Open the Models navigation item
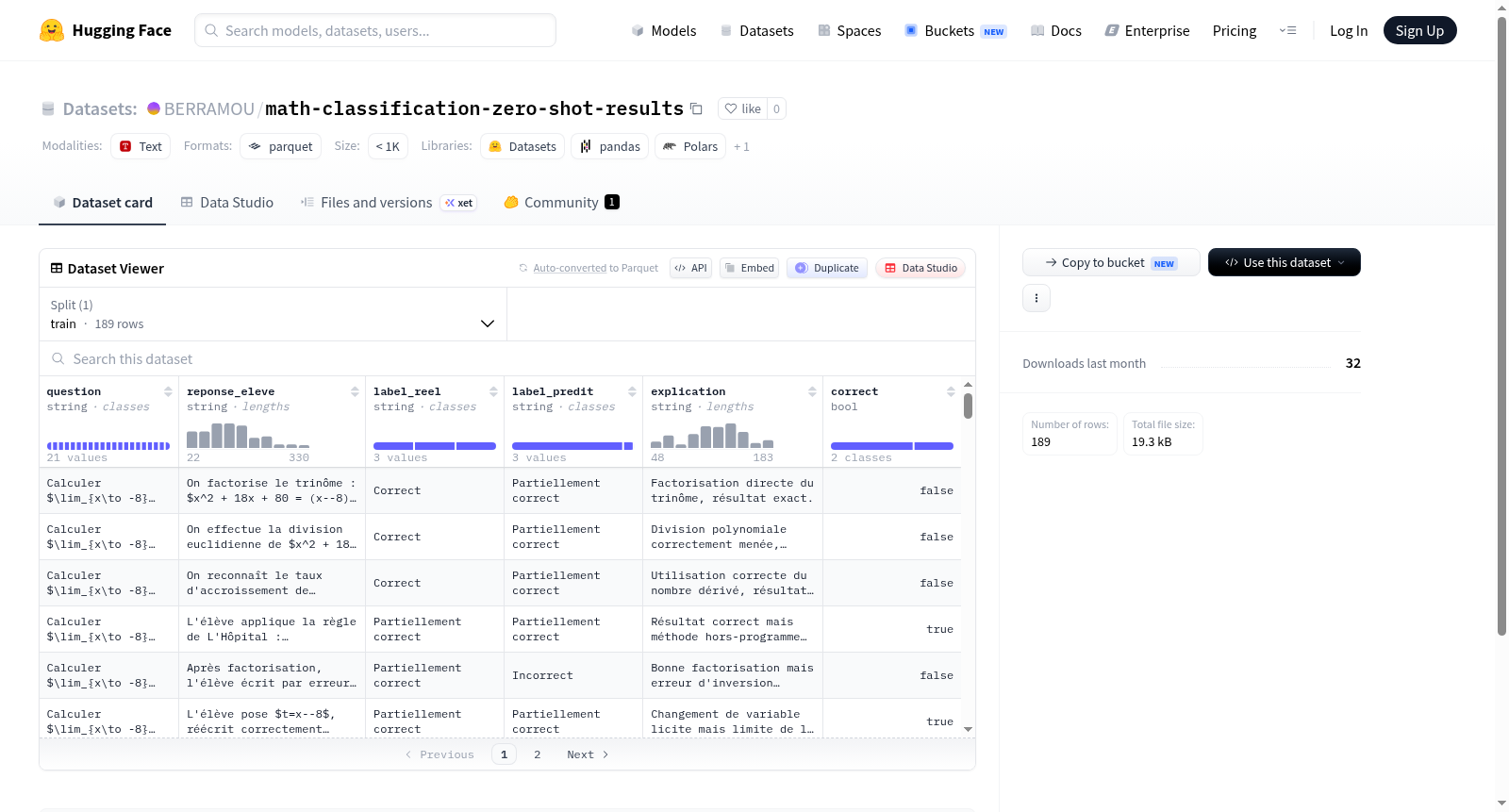The image size is (1509, 812). click(x=664, y=31)
